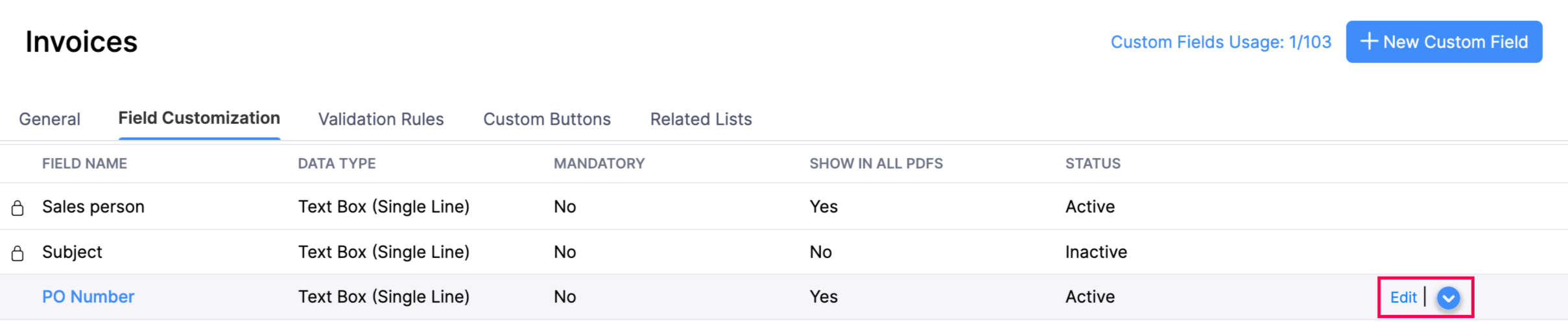The height and width of the screenshot is (324, 1568).
Task: Select the Sales person row
Action: click(x=93, y=207)
